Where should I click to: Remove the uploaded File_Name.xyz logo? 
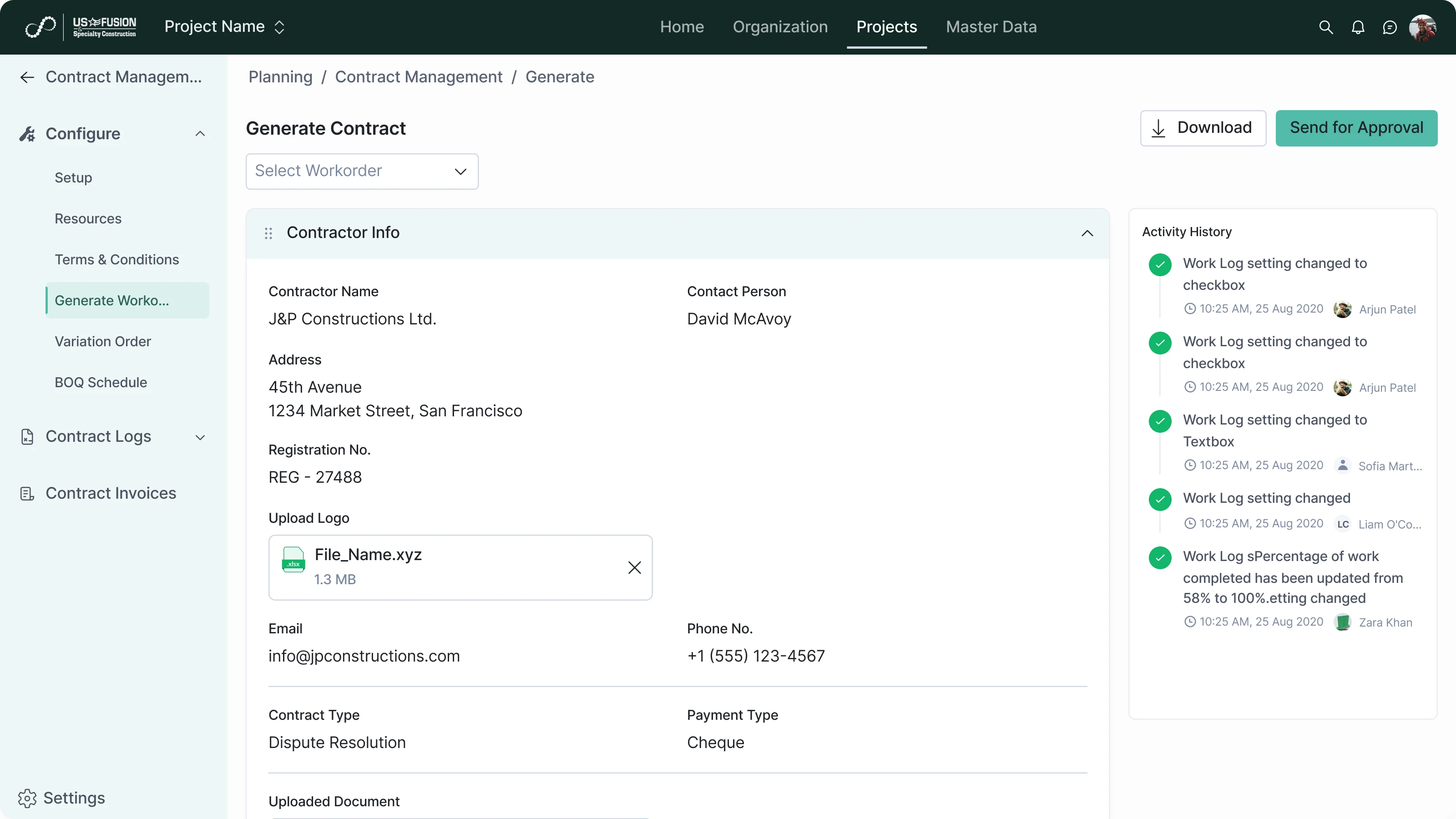point(634,567)
